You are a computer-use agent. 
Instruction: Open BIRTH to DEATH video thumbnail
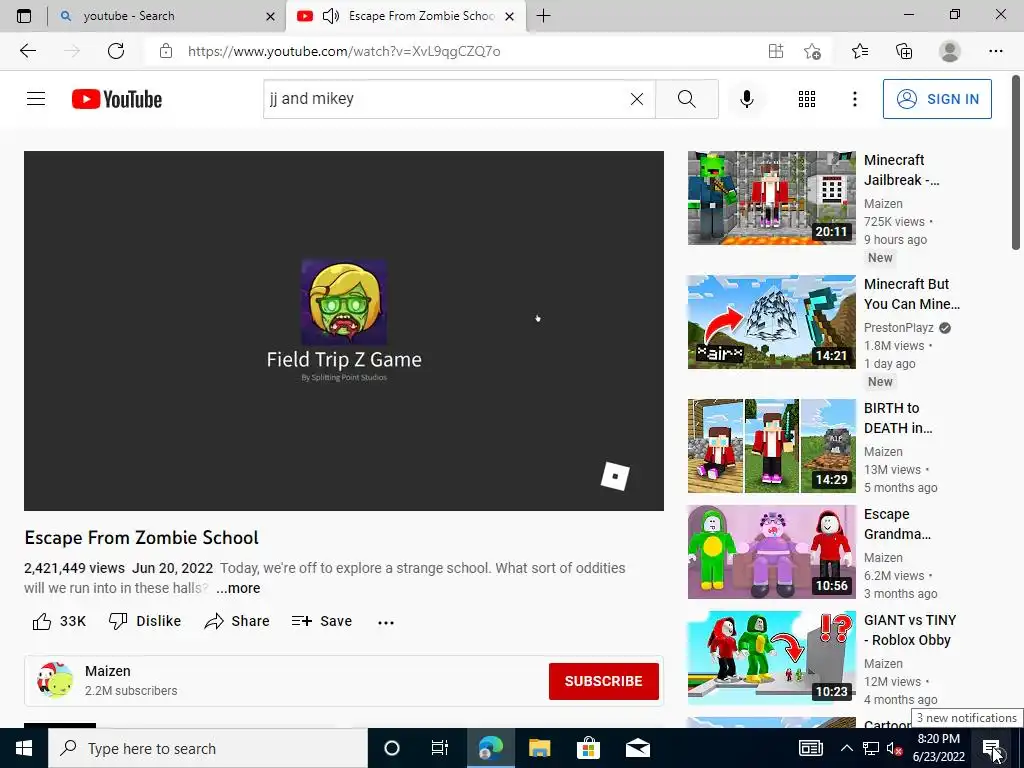point(771,446)
